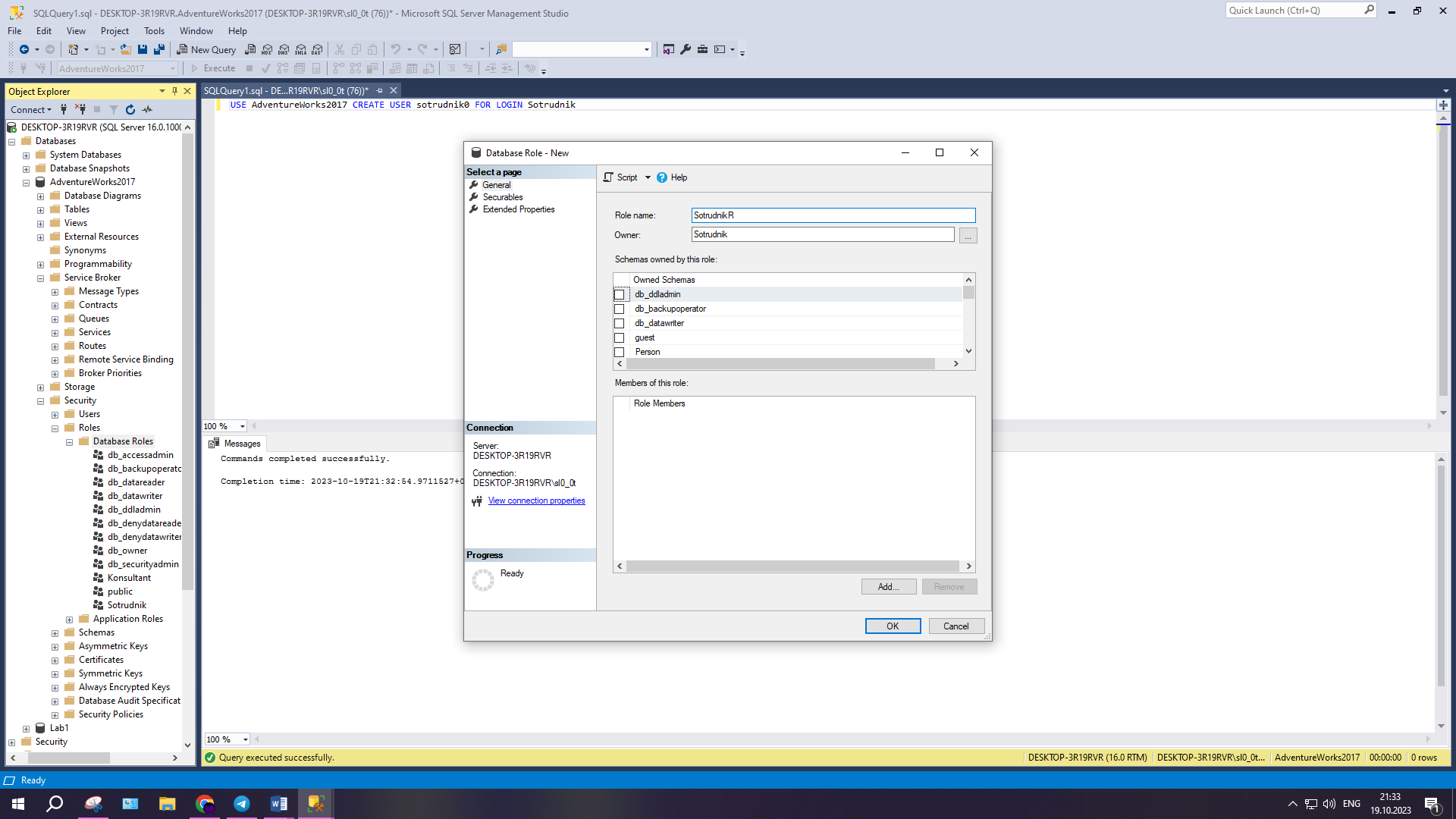Click the Script icon in role dialog
This screenshot has width=1456, height=819.
(x=608, y=177)
